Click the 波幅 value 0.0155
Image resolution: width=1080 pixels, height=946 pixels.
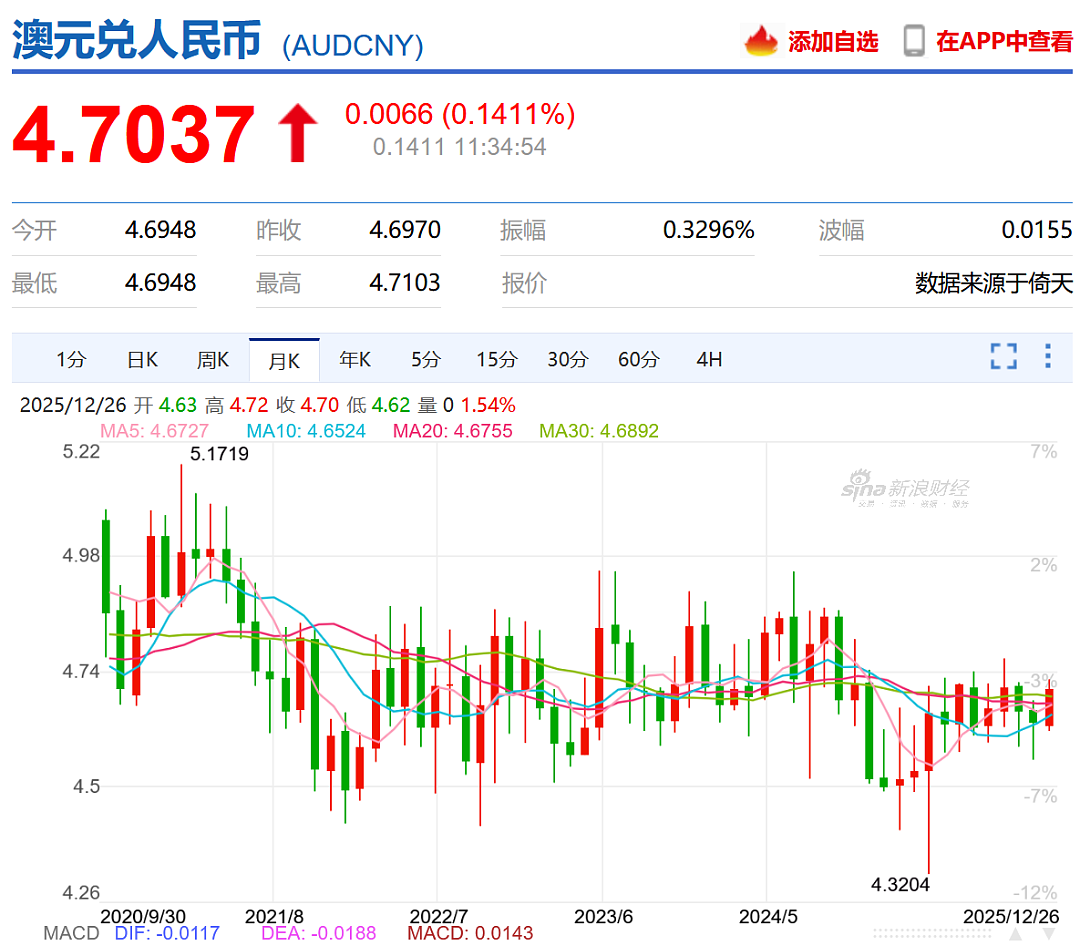click(1037, 229)
